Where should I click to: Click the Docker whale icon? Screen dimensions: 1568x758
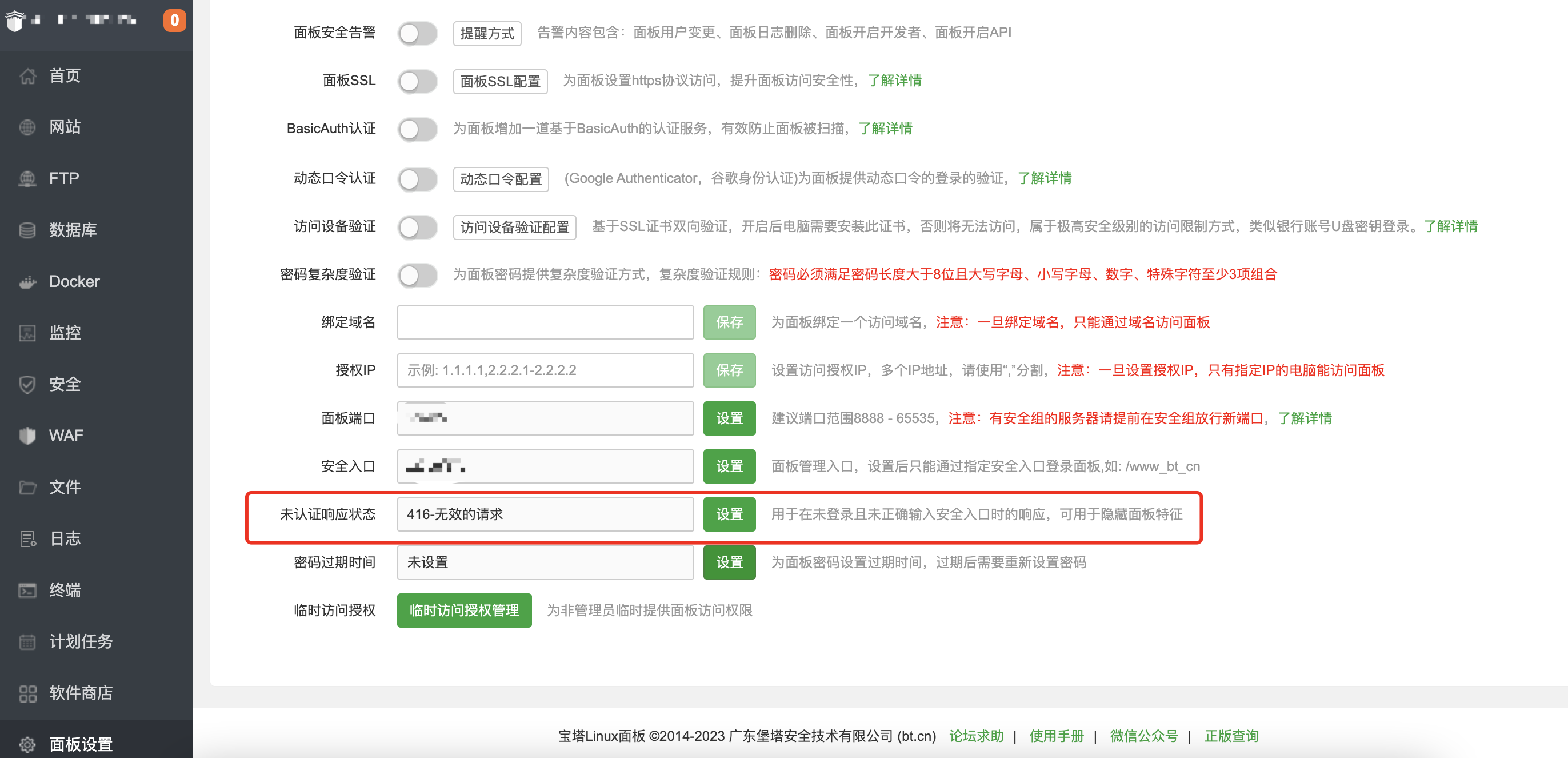[x=27, y=281]
